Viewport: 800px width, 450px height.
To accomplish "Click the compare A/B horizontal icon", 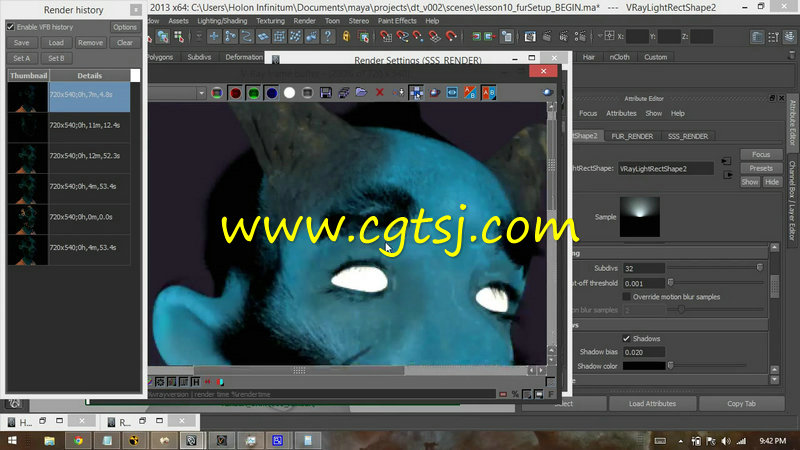I will point(470,93).
